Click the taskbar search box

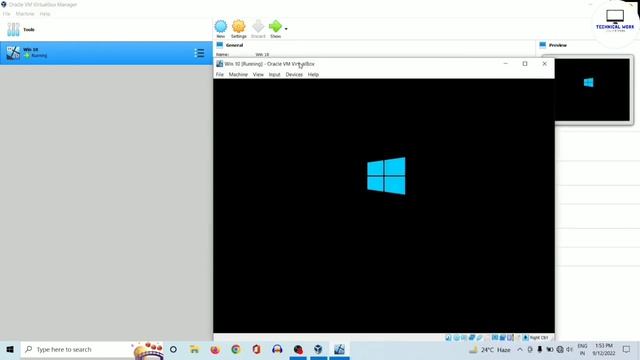click(92, 350)
